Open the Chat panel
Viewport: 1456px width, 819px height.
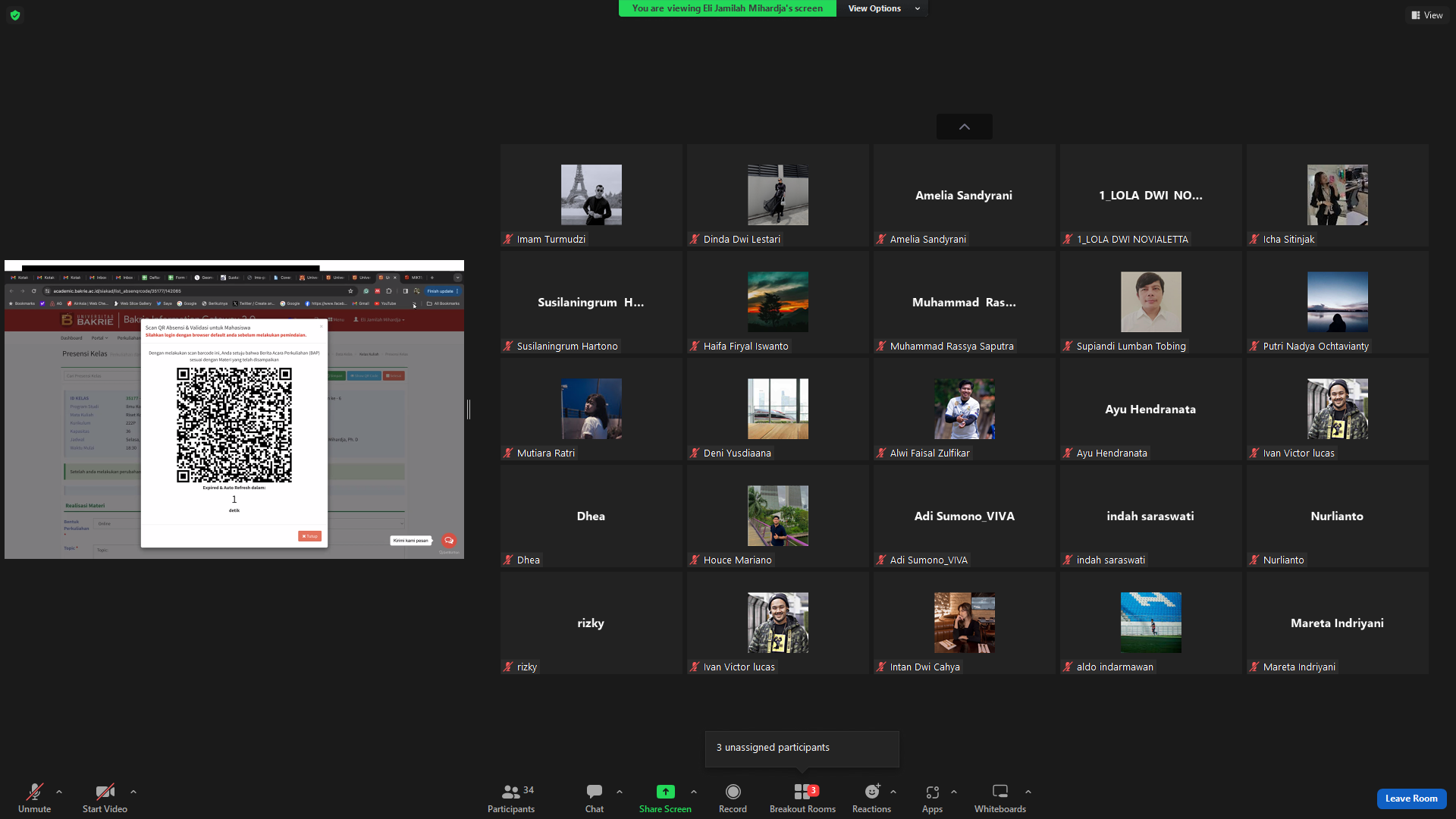point(595,798)
